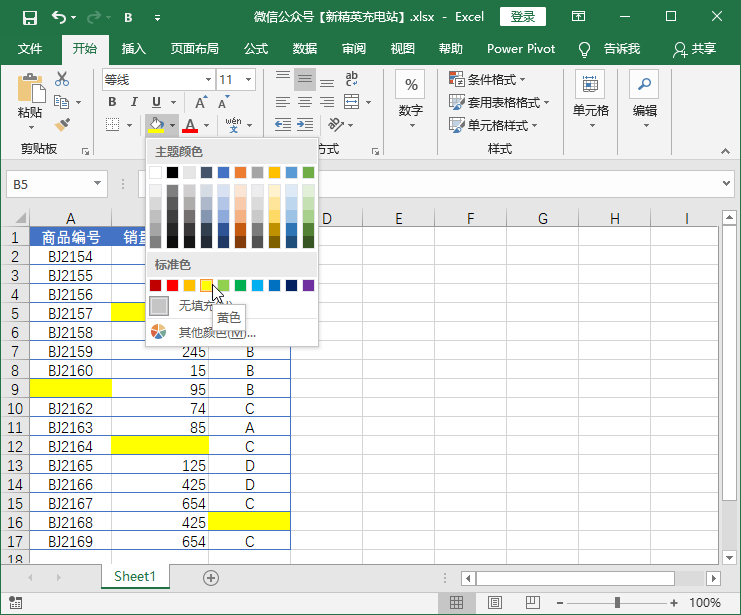The height and width of the screenshot is (615, 741).
Task: Click the Cut scissors icon
Action: coord(62,79)
